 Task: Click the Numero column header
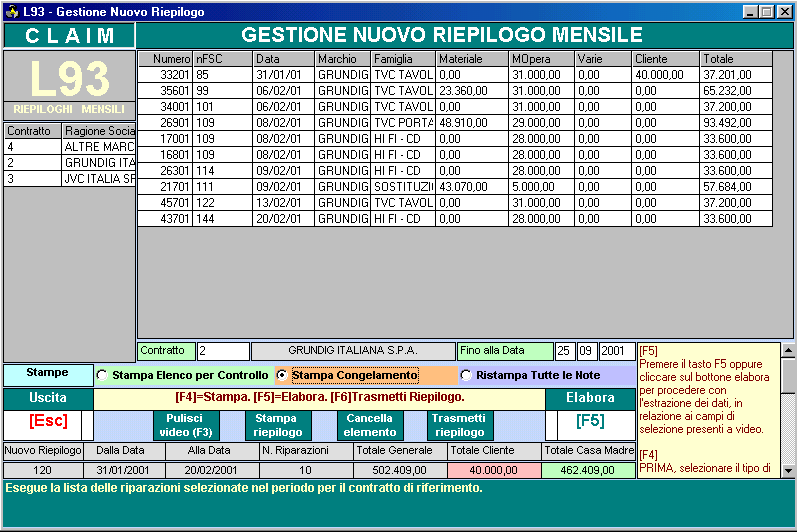[165, 59]
